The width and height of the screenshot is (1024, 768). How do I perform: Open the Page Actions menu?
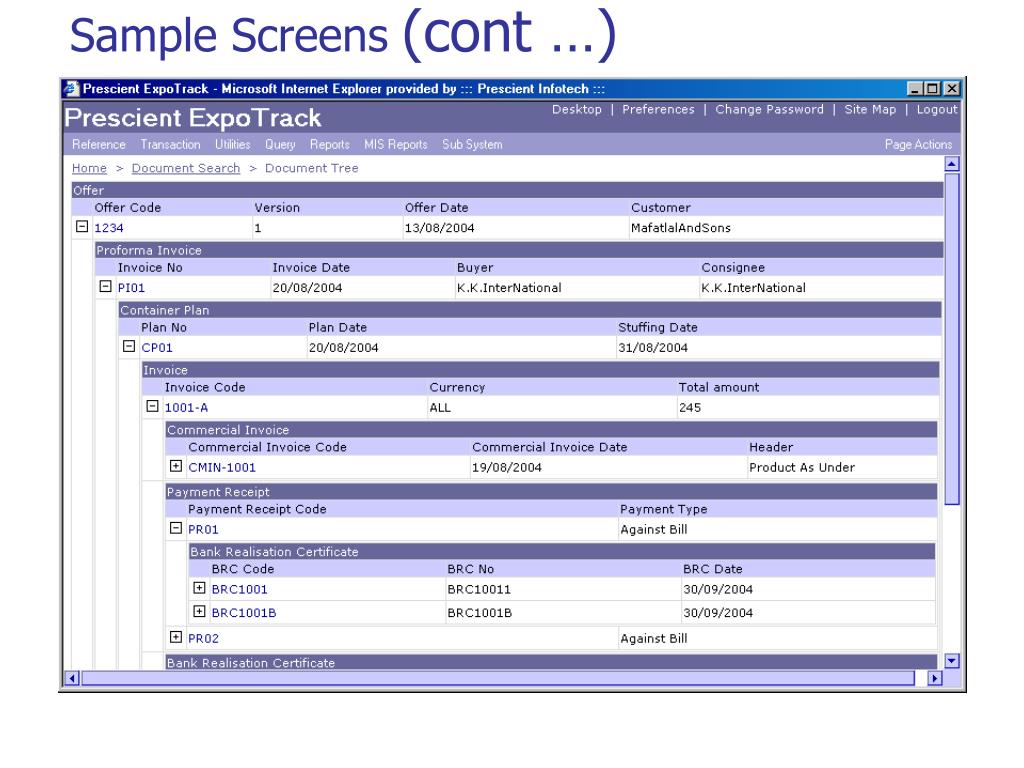918,144
